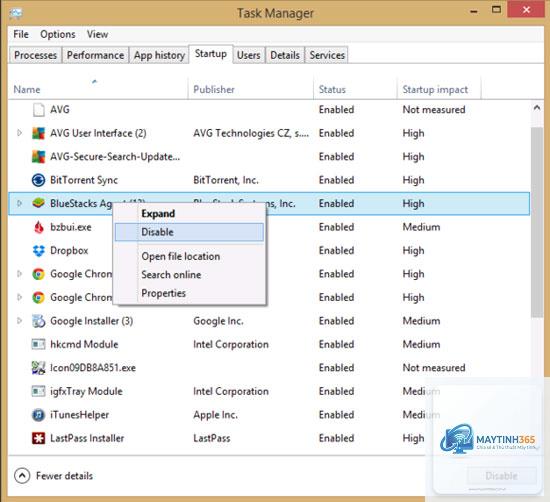Click the Fewer details link text
The width and height of the screenshot is (550, 502).
64,476
